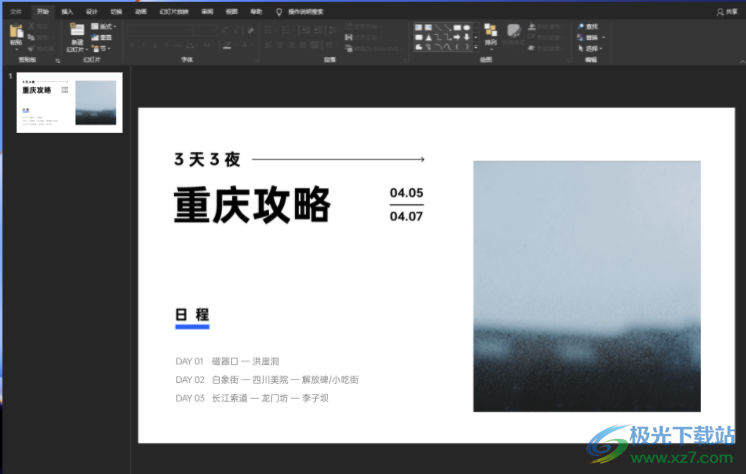The height and width of the screenshot is (474, 746).
Task: Toggle align text left
Action: [x=268, y=45]
